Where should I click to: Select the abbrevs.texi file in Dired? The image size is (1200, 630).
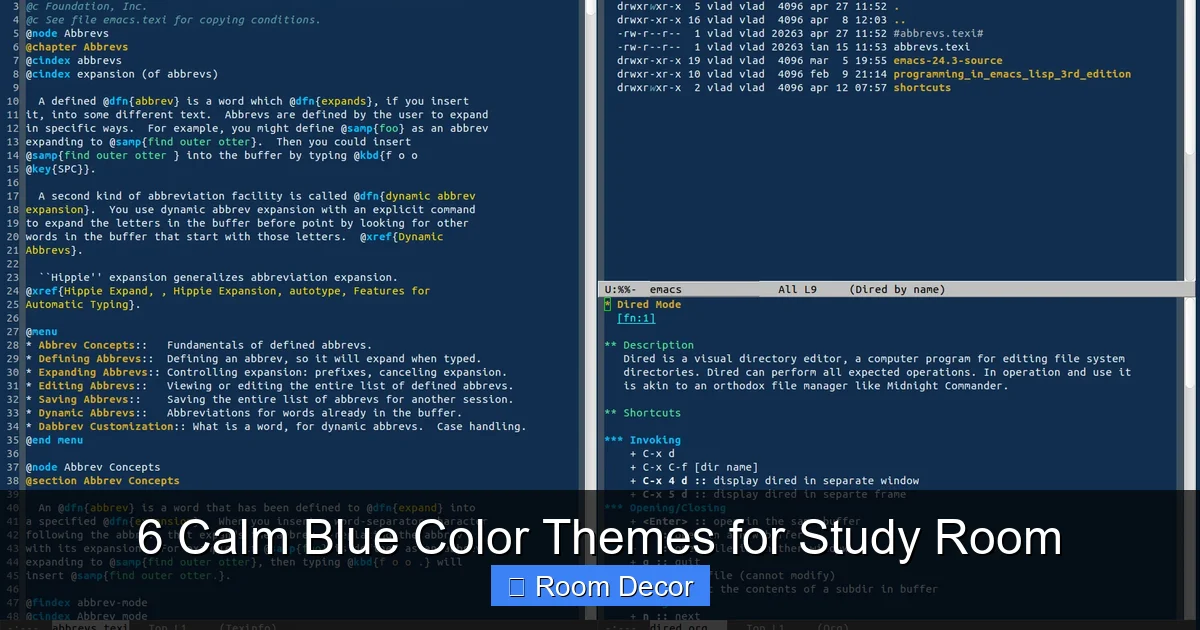(931, 47)
